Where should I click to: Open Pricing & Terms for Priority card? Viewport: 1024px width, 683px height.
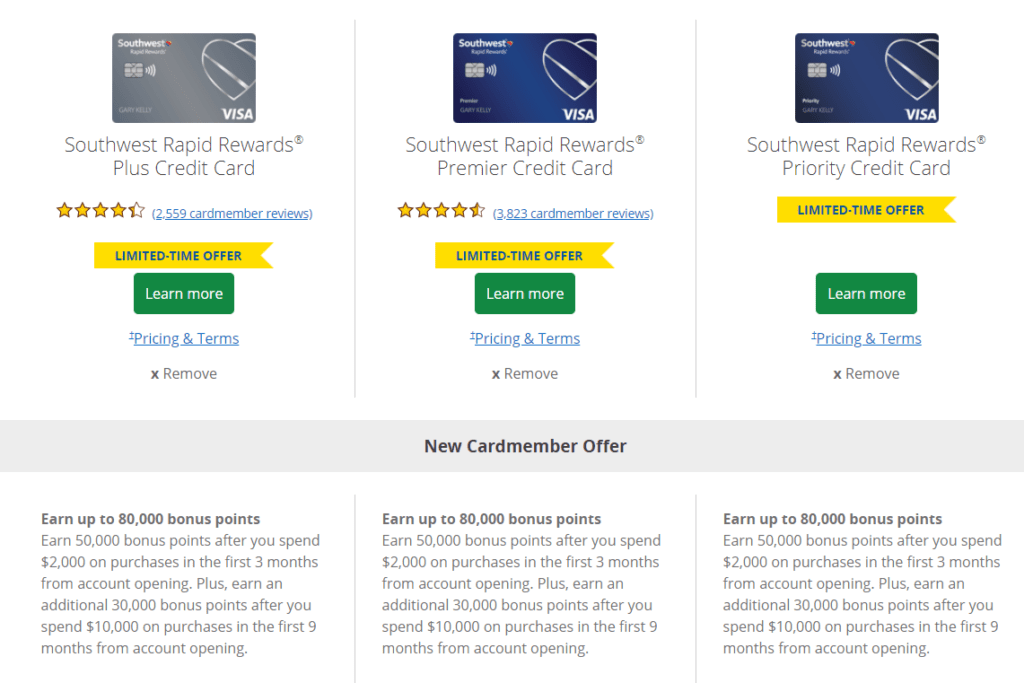tap(867, 338)
